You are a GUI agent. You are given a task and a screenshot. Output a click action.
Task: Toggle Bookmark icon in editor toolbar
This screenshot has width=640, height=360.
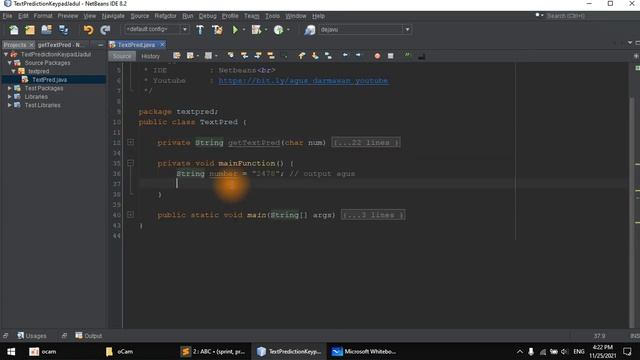(x=328, y=56)
